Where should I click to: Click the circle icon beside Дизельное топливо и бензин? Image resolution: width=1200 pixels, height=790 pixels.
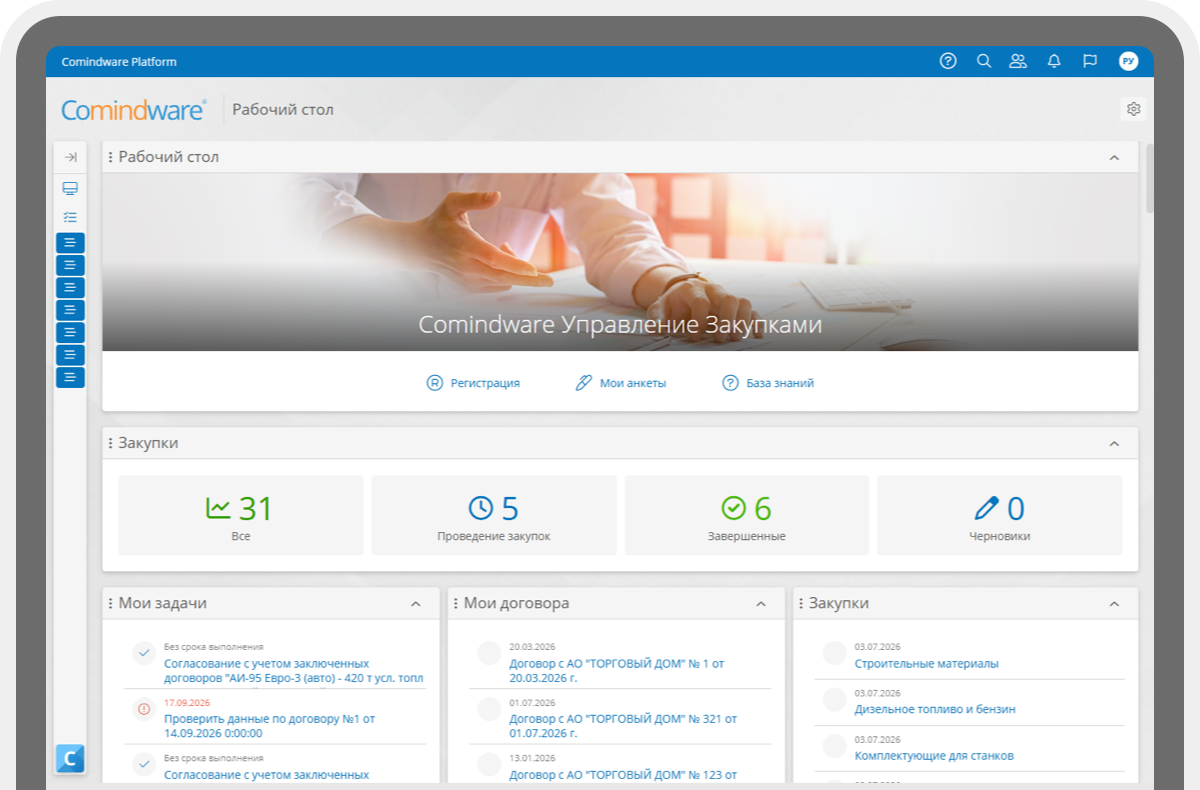pyautogui.click(x=834, y=699)
